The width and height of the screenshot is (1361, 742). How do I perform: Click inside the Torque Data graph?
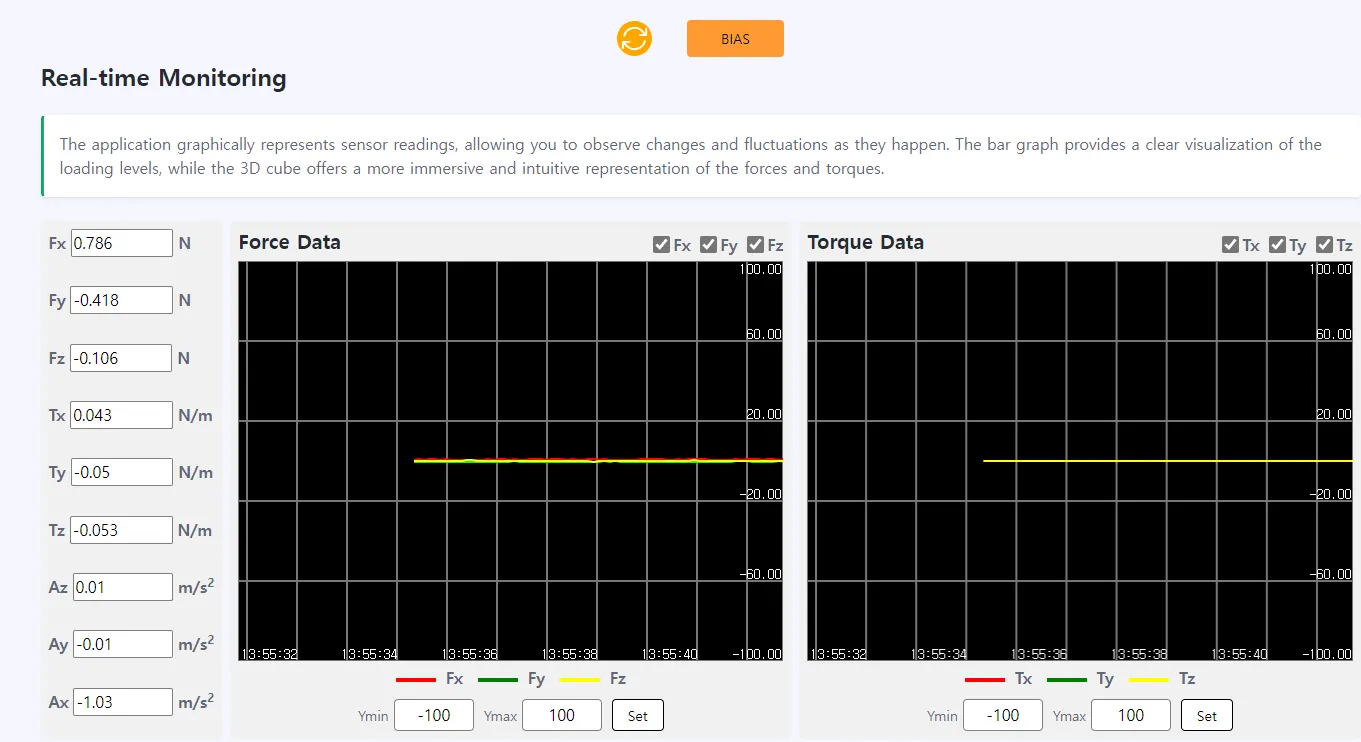coord(1079,461)
